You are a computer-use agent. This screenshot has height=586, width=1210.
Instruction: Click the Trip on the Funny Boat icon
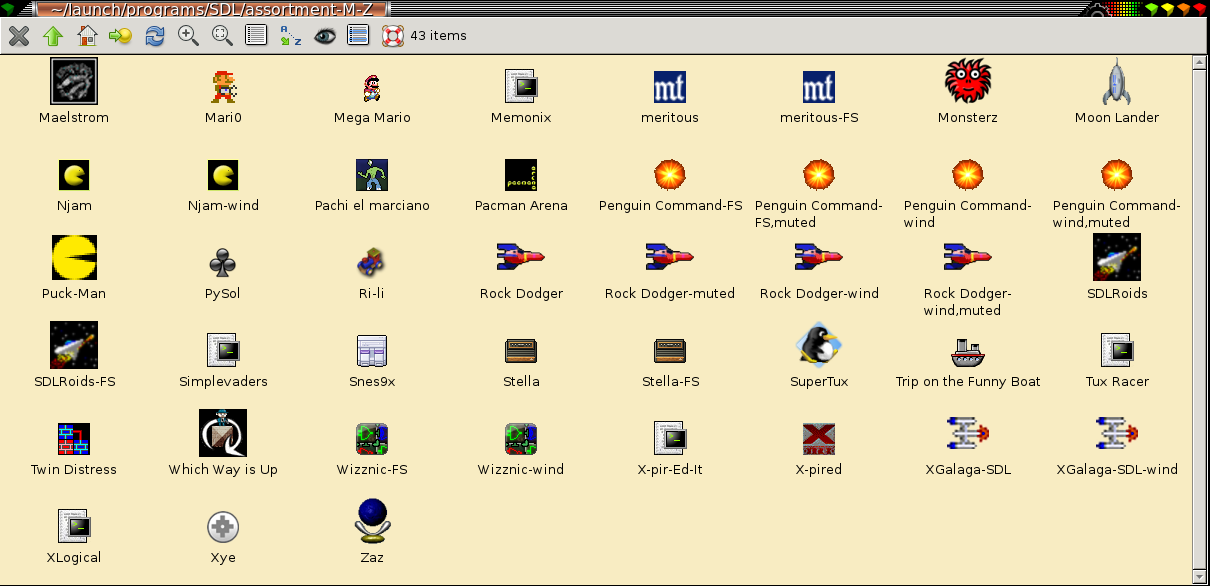pyautogui.click(x=968, y=351)
